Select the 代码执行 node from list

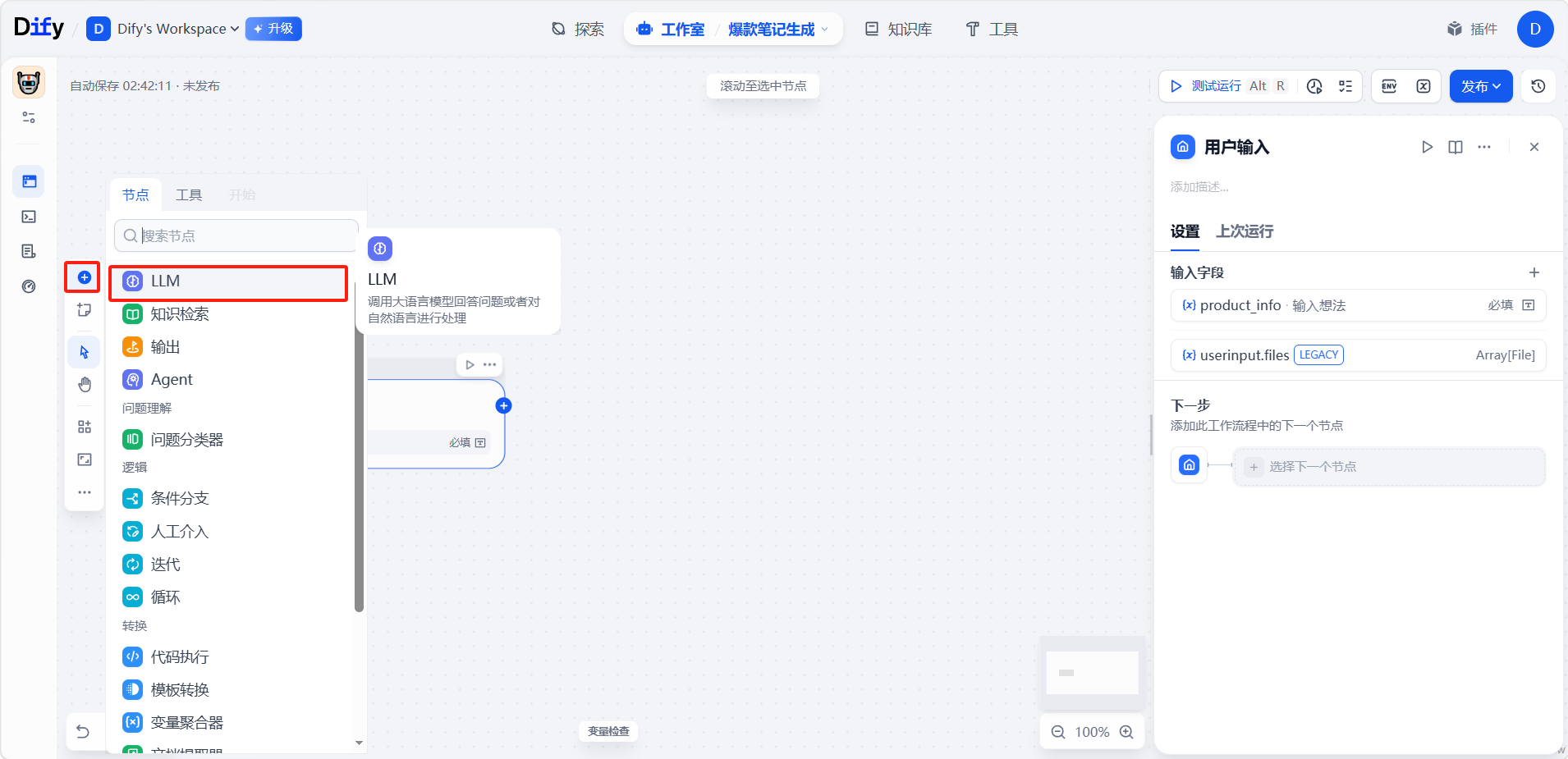(x=180, y=656)
